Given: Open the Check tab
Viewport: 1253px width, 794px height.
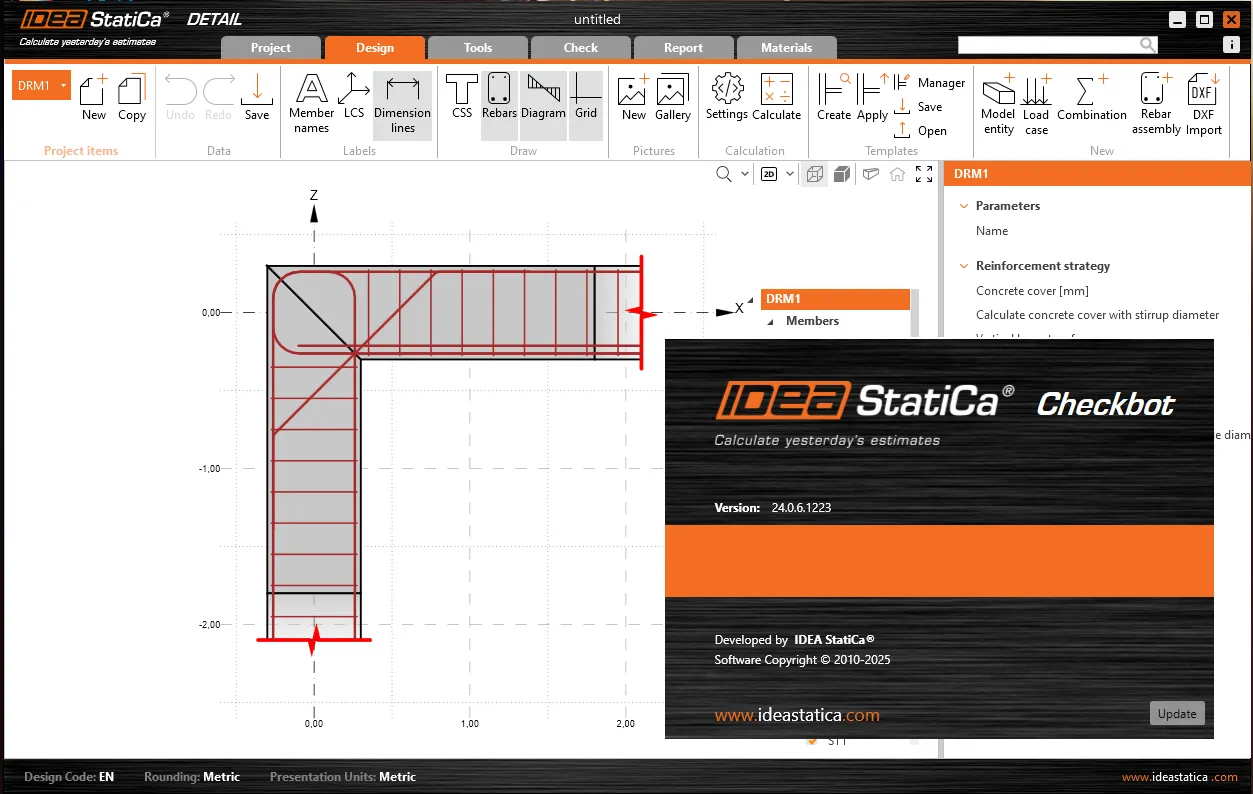Looking at the screenshot, I should (x=581, y=47).
